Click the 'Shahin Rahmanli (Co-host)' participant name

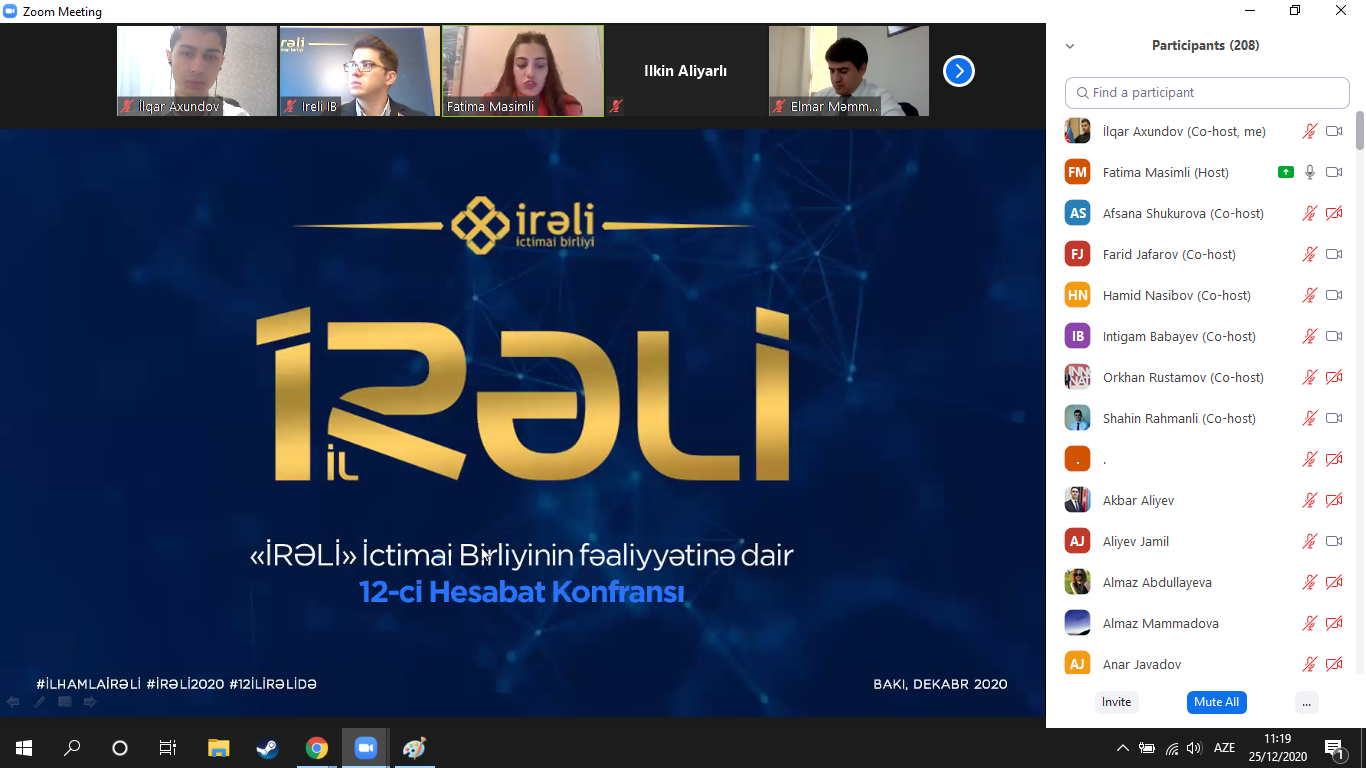[1179, 418]
